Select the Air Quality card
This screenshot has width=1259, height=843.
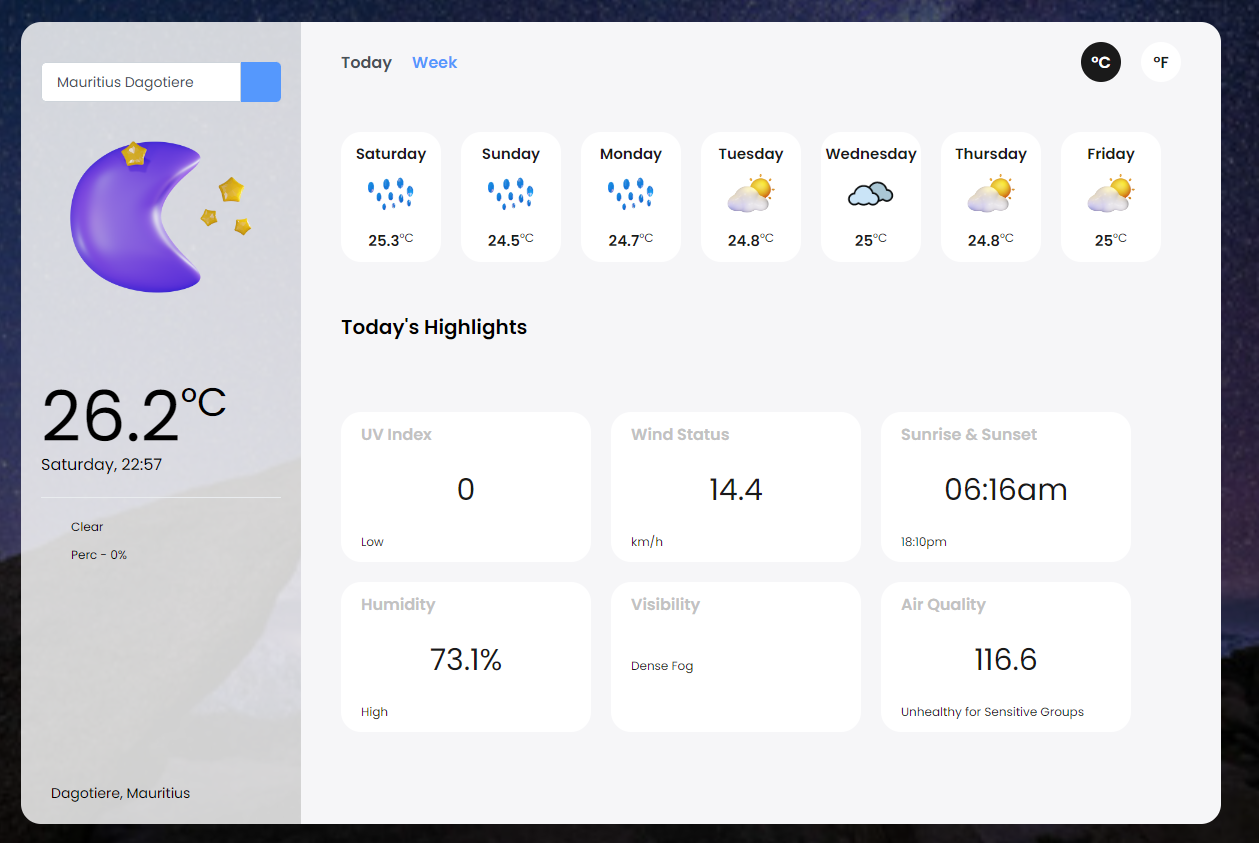click(1005, 657)
